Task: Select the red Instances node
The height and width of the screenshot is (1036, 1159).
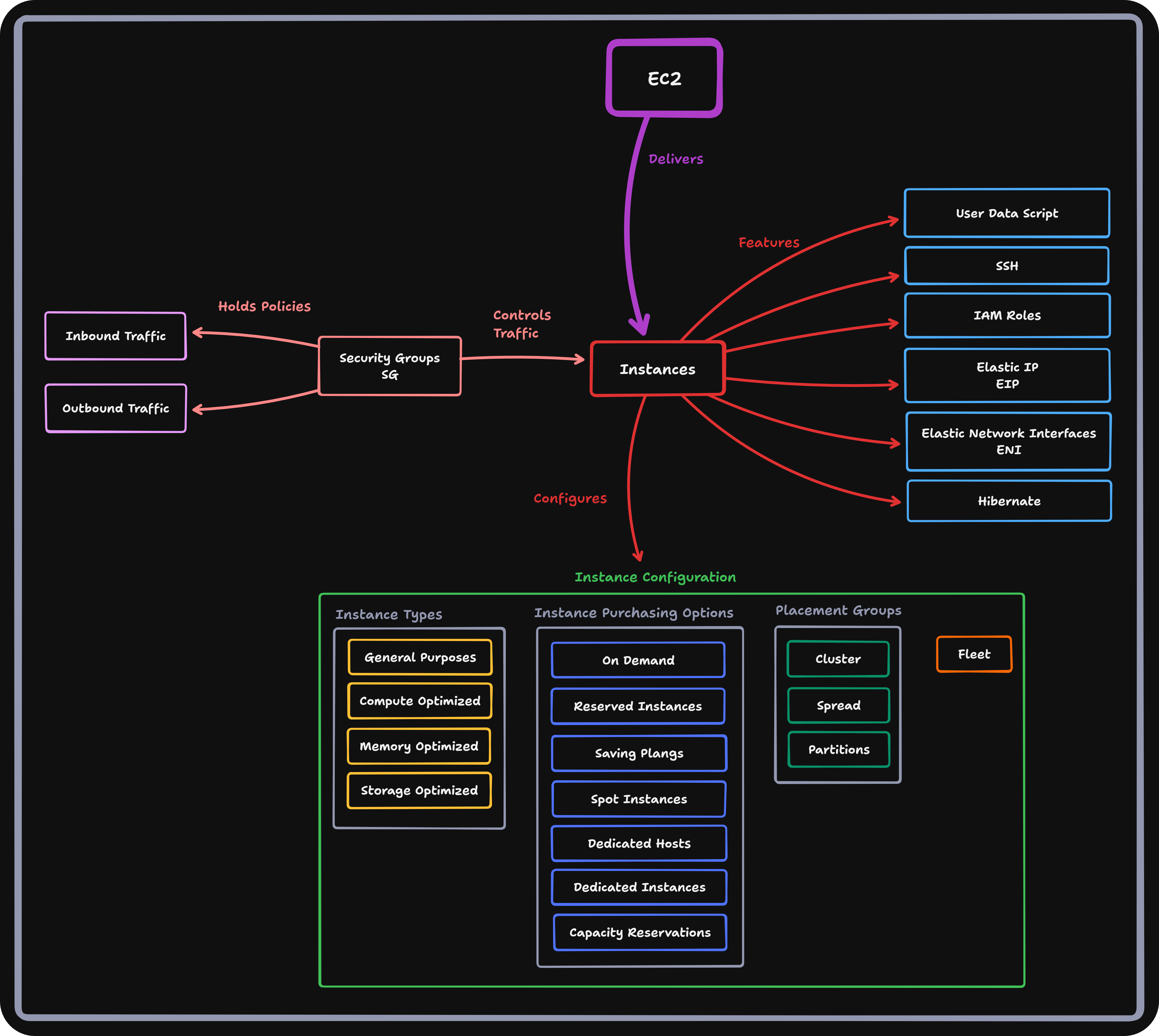Action: pos(657,369)
